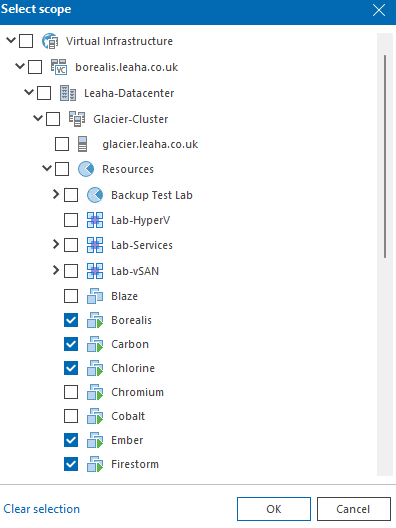Click the Resources pool pie icon
396x528 pixels.
[86, 169]
